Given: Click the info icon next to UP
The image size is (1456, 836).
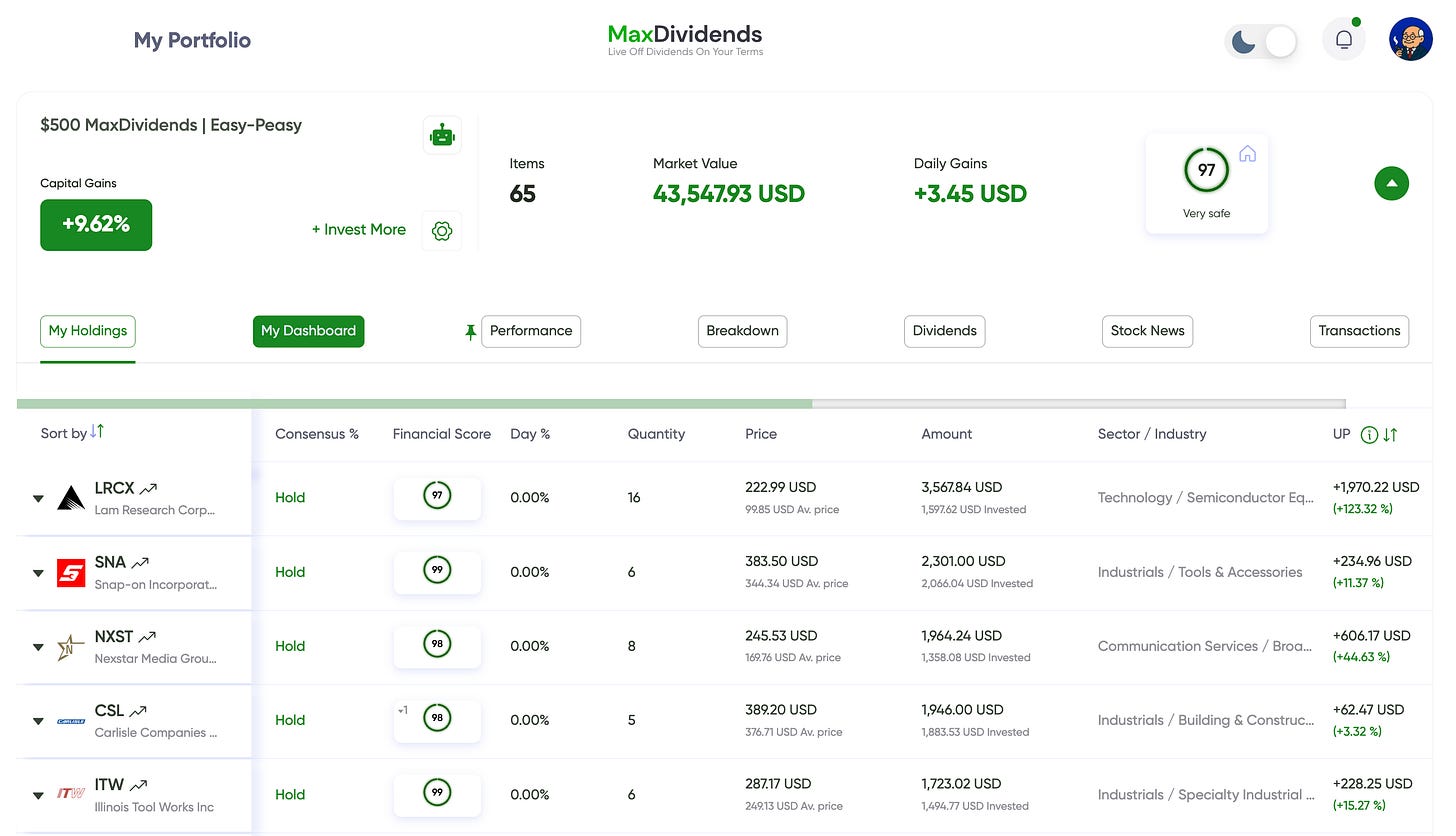Looking at the screenshot, I should click(1369, 434).
